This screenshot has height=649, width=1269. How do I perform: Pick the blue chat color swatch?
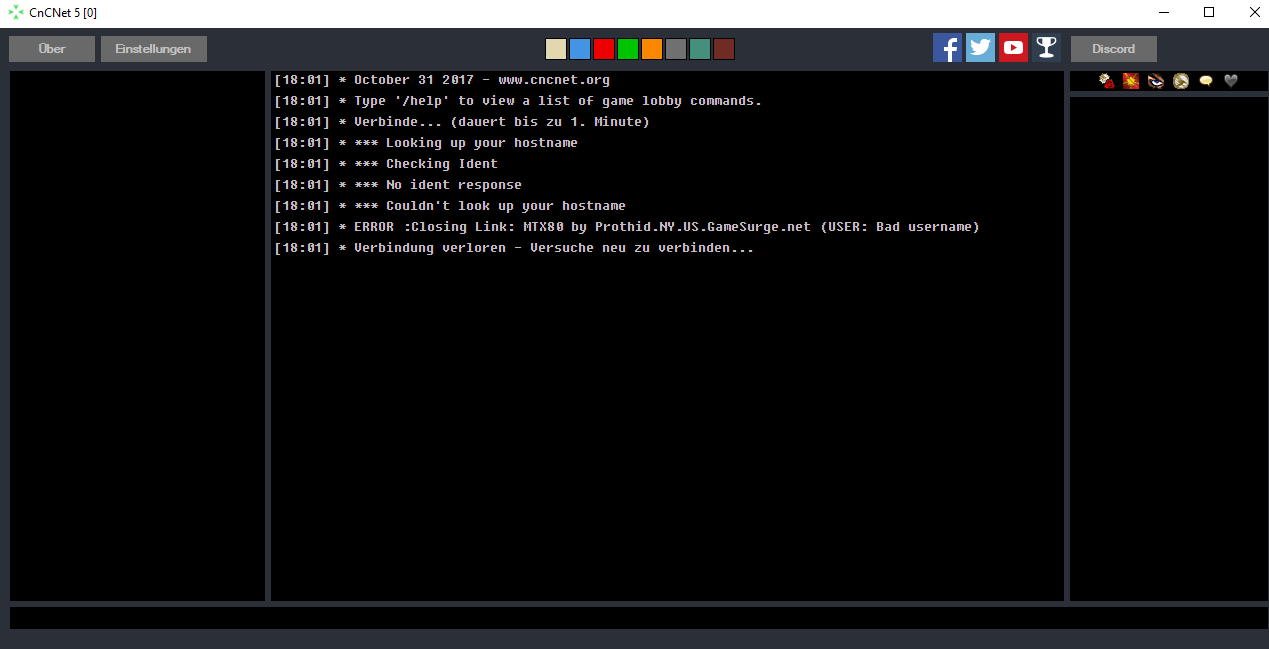tap(580, 49)
